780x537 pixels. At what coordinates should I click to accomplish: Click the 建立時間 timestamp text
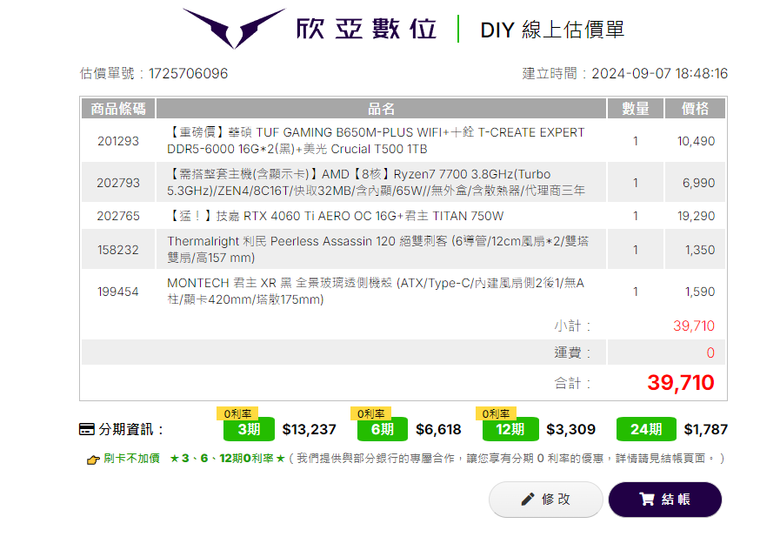[625, 74]
